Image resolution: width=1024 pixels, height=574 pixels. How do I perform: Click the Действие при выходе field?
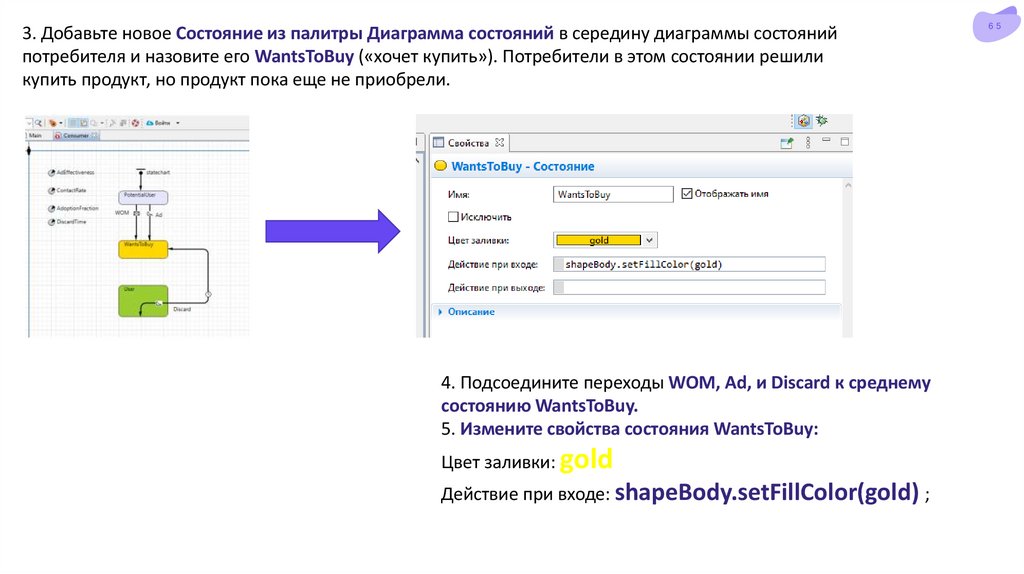[689, 287]
